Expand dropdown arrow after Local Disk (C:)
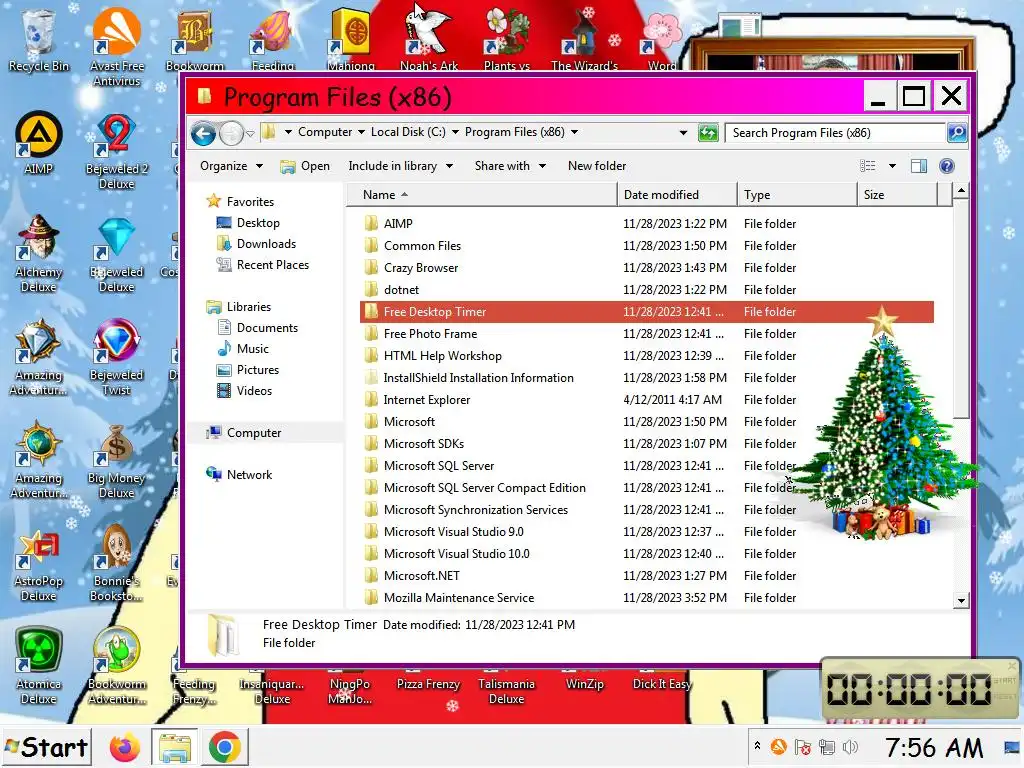Viewport: 1024px width, 768px height. tap(455, 132)
